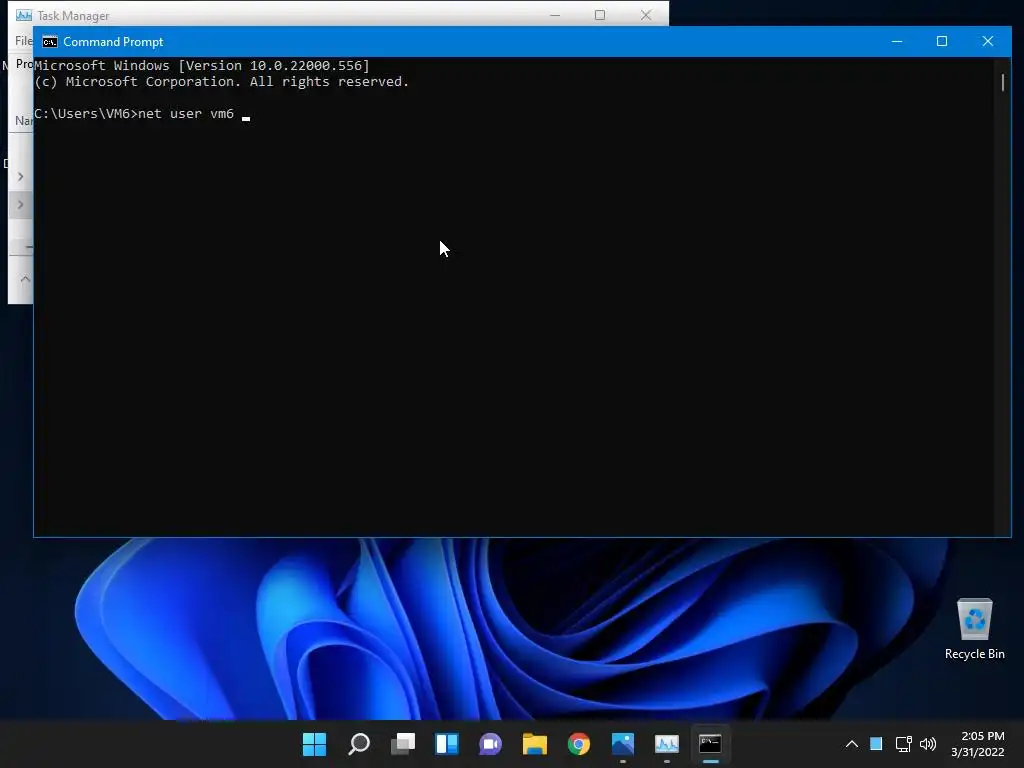Viewport: 1024px width, 768px height.
Task: Select Command Prompt taskbar icon
Action: click(711, 744)
